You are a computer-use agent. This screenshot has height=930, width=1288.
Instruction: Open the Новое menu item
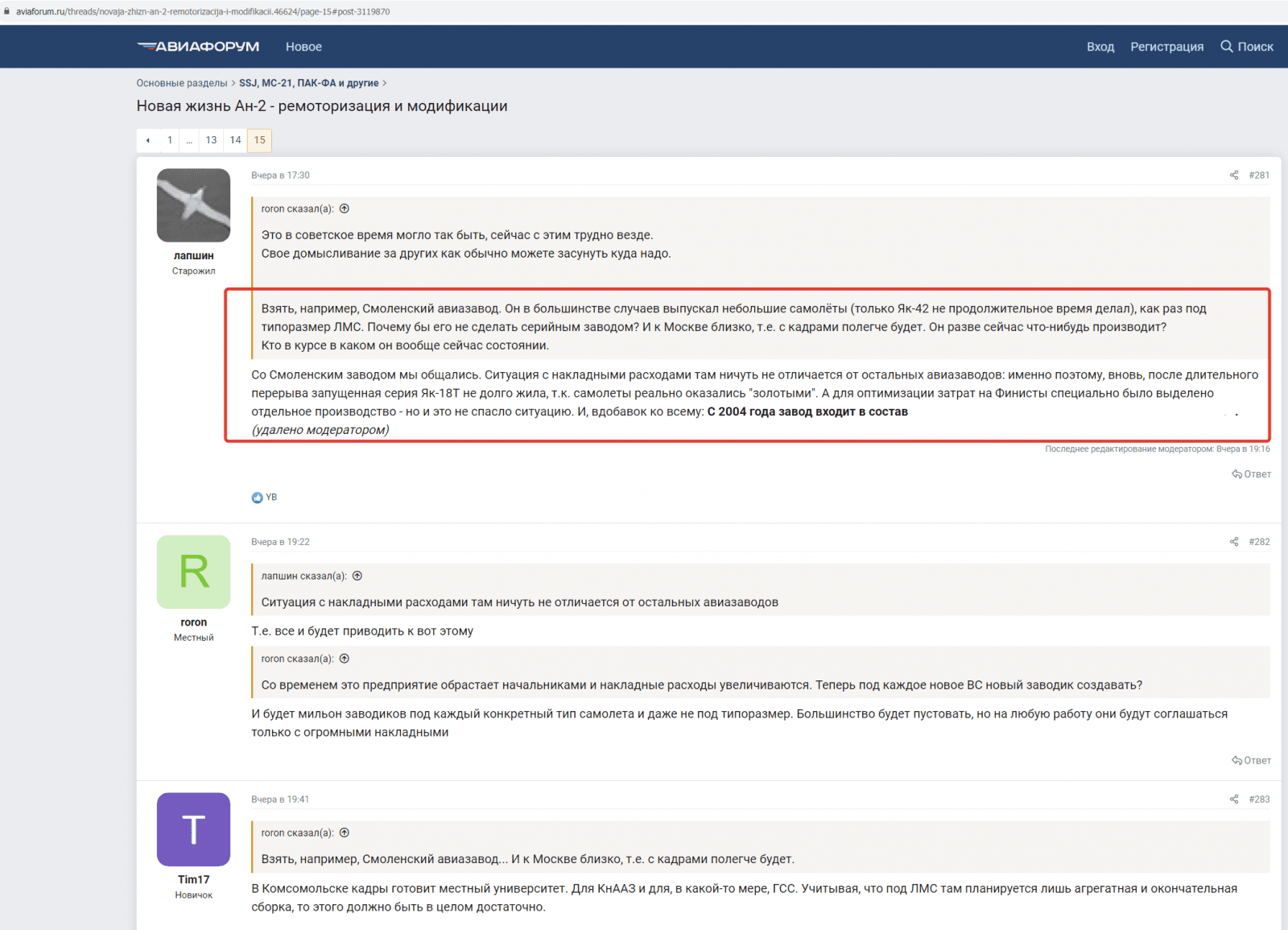point(303,47)
